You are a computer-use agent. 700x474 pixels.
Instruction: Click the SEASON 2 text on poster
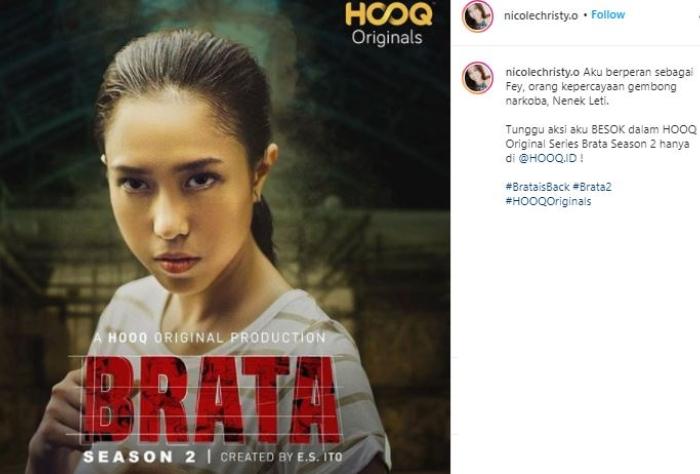point(140,457)
